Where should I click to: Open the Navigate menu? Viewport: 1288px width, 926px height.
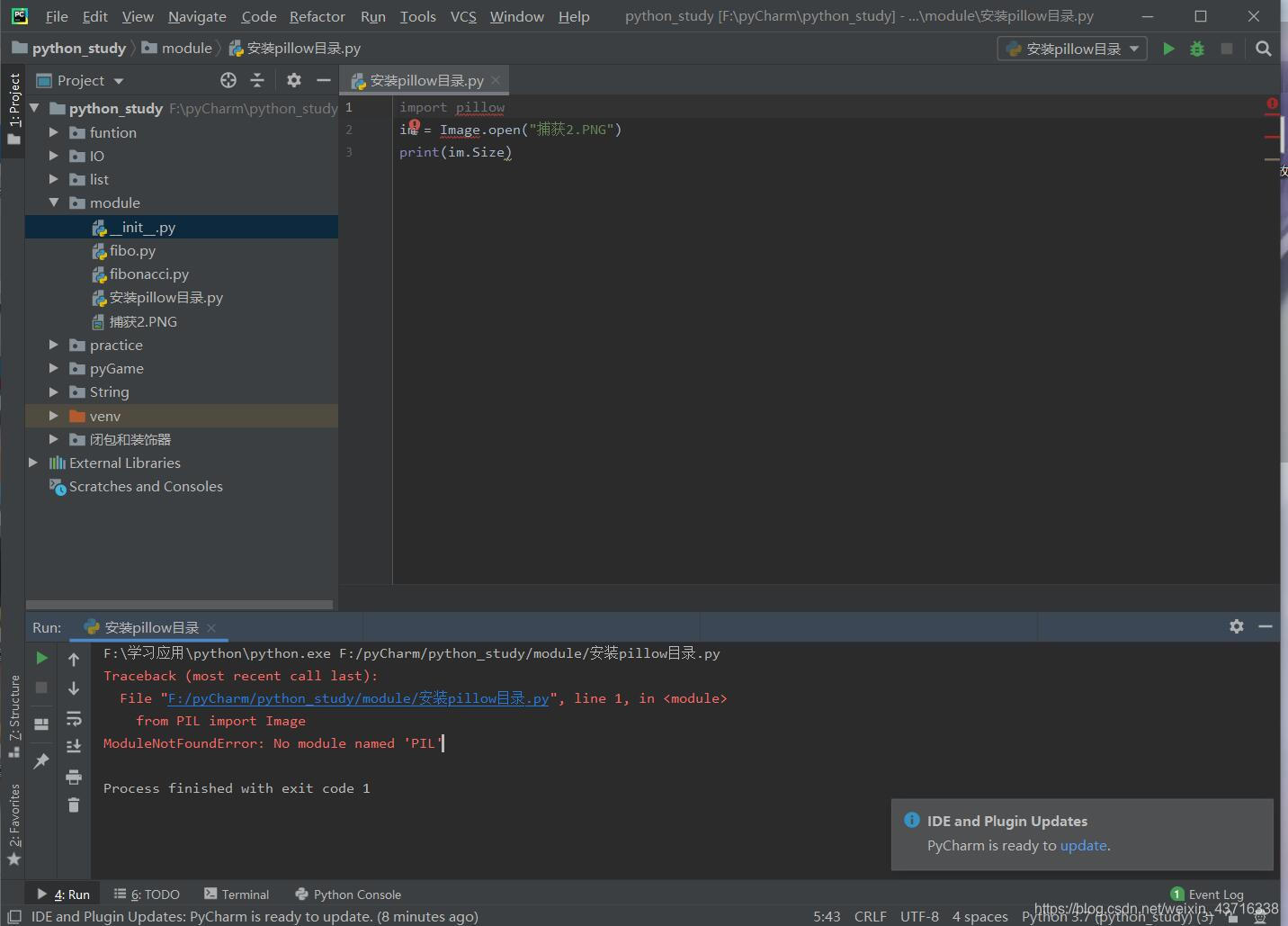197,16
